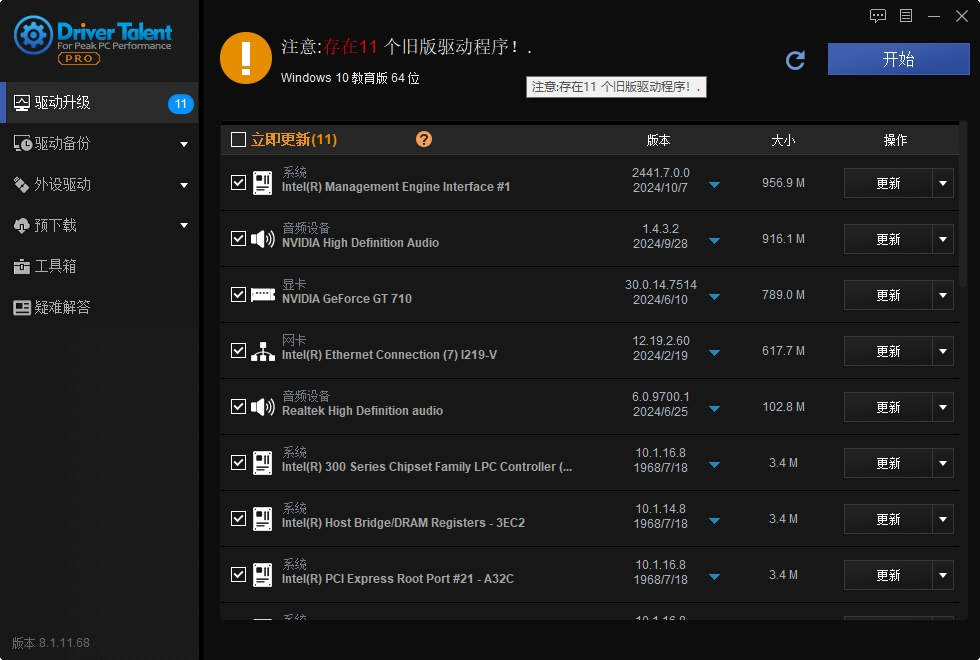Click speaker icon of Realtek High Definition audio
This screenshot has width=980, height=660.
click(x=262, y=407)
